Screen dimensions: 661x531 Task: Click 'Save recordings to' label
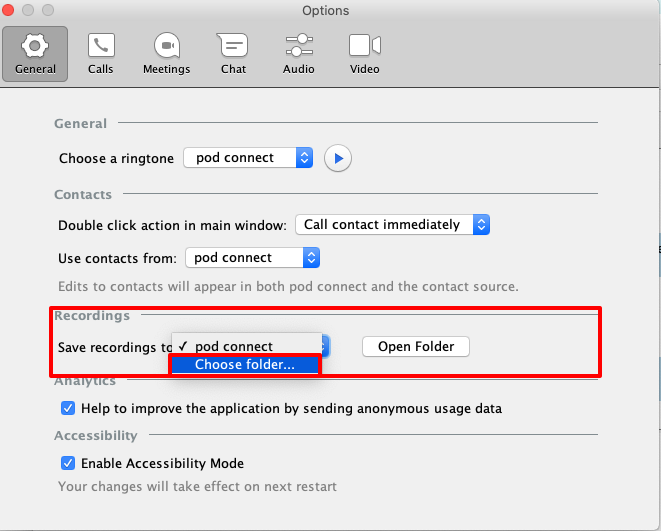coord(115,347)
